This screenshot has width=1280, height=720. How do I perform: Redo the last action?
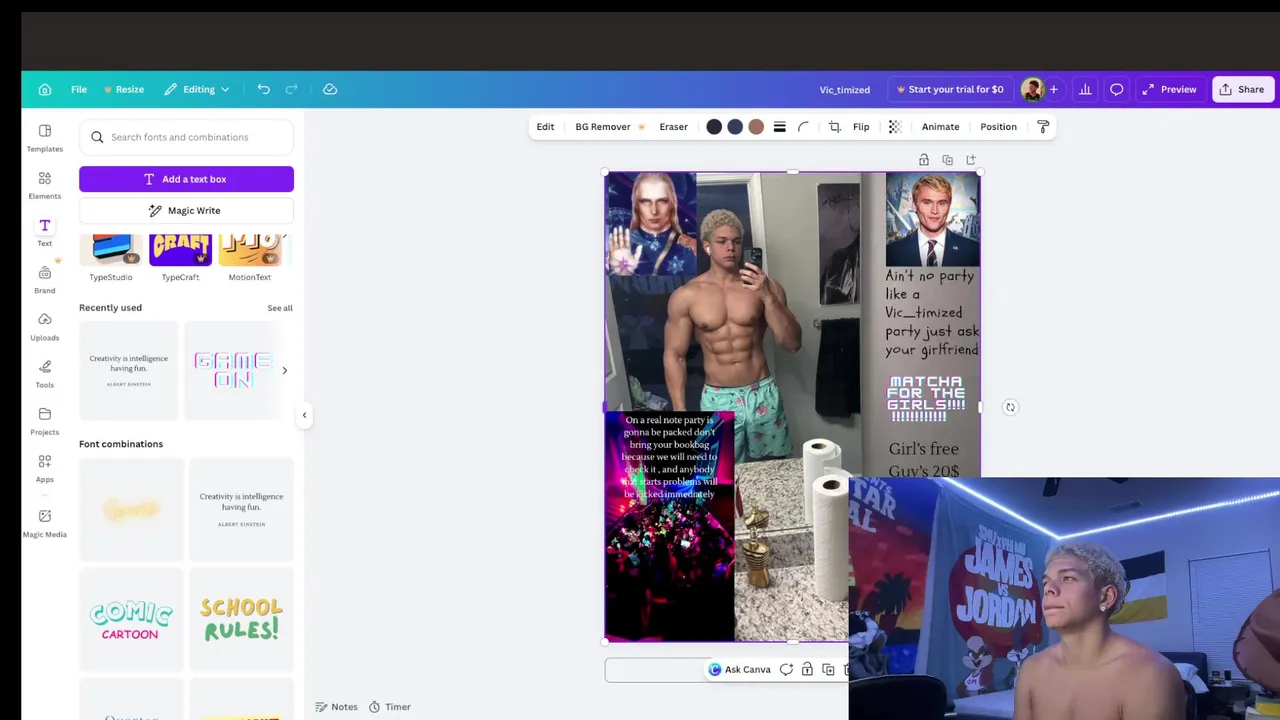coord(291,89)
